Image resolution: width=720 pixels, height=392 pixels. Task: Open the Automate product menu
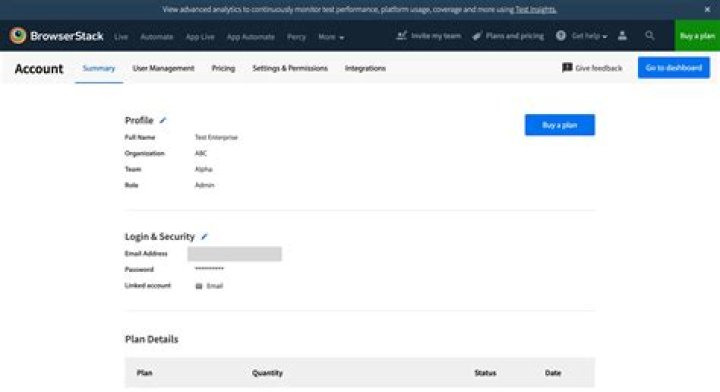tap(157, 37)
